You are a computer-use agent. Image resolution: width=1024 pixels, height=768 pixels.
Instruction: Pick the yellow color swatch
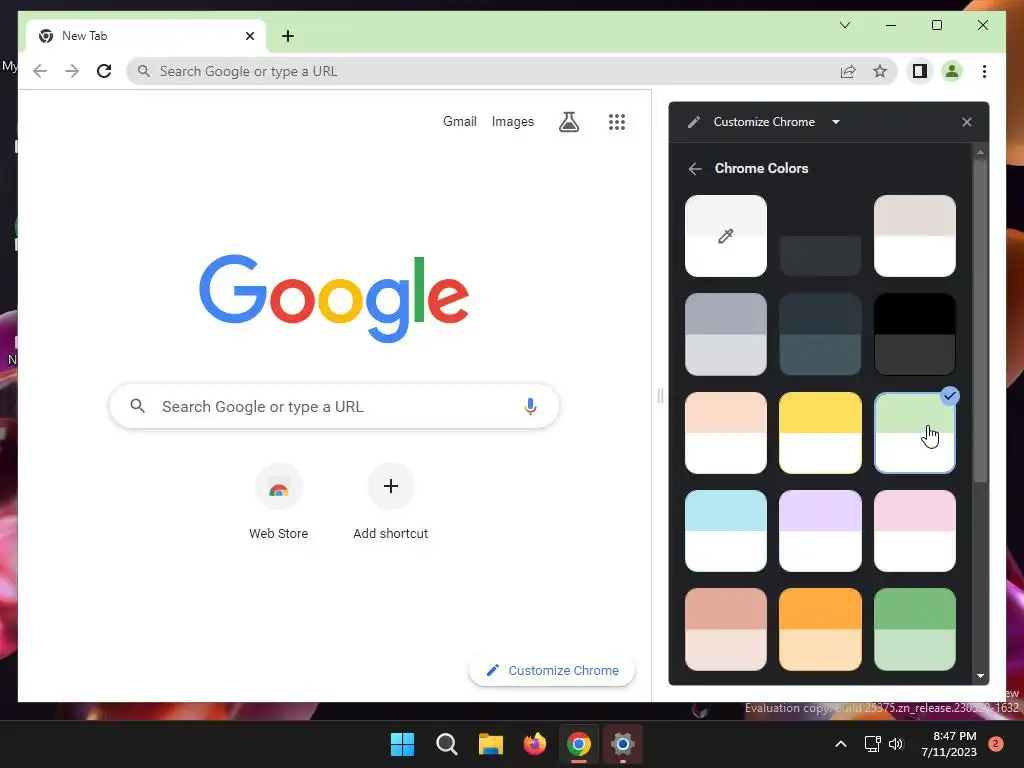pyautogui.click(x=820, y=433)
